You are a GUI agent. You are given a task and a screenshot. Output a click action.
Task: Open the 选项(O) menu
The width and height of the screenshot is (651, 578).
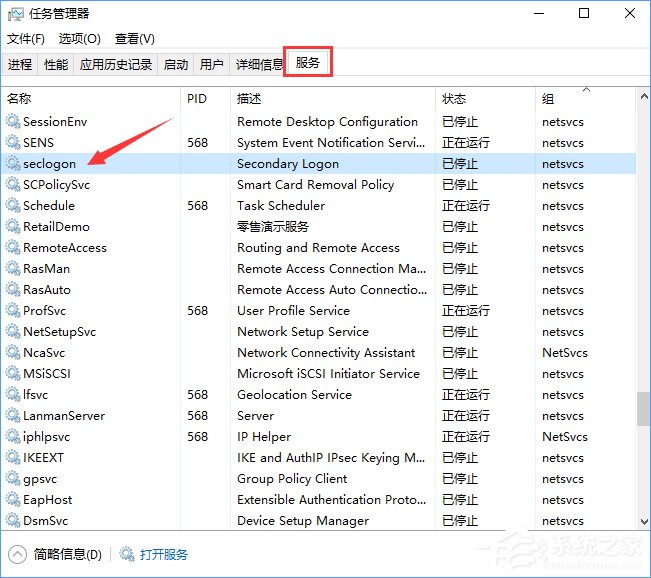point(80,39)
